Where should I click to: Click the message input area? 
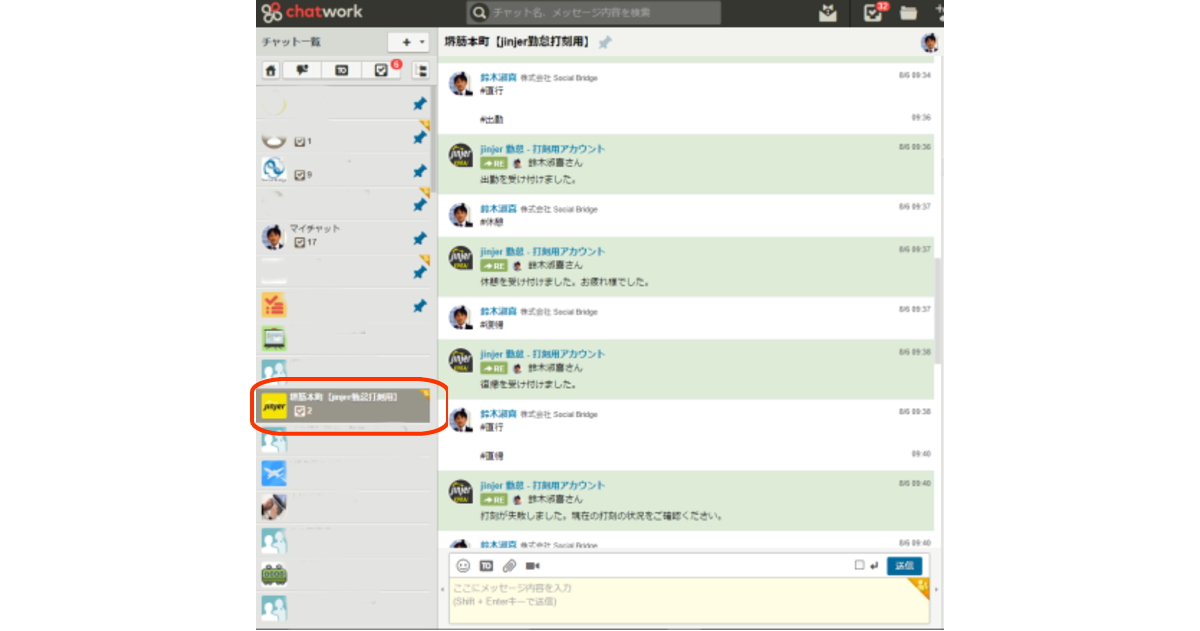689,600
